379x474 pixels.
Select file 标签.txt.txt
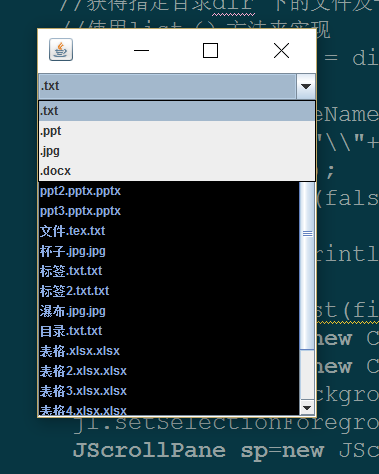[x=169, y=271]
